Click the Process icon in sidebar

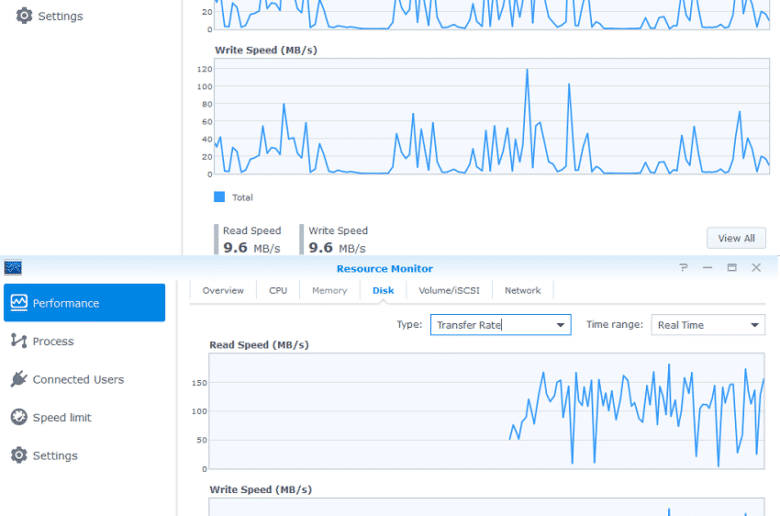[x=19, y=341]
